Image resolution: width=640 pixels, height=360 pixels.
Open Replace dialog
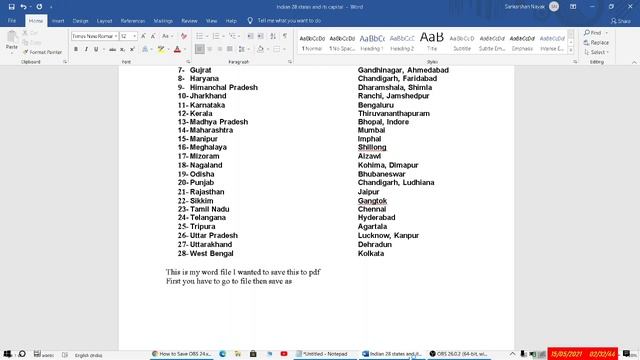point(596,42)
